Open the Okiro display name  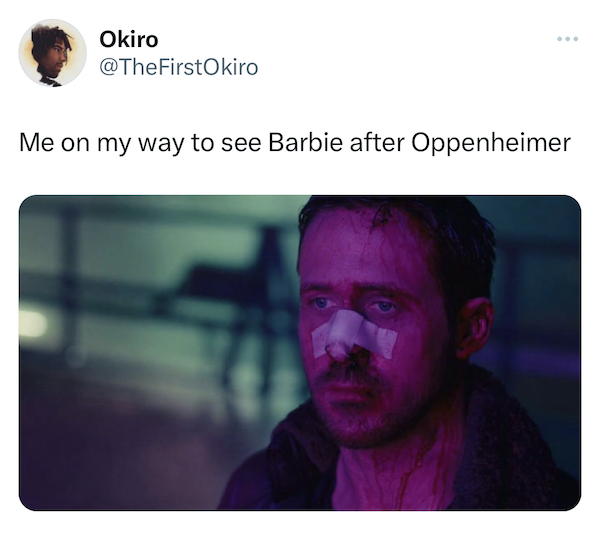click(129, 39)
